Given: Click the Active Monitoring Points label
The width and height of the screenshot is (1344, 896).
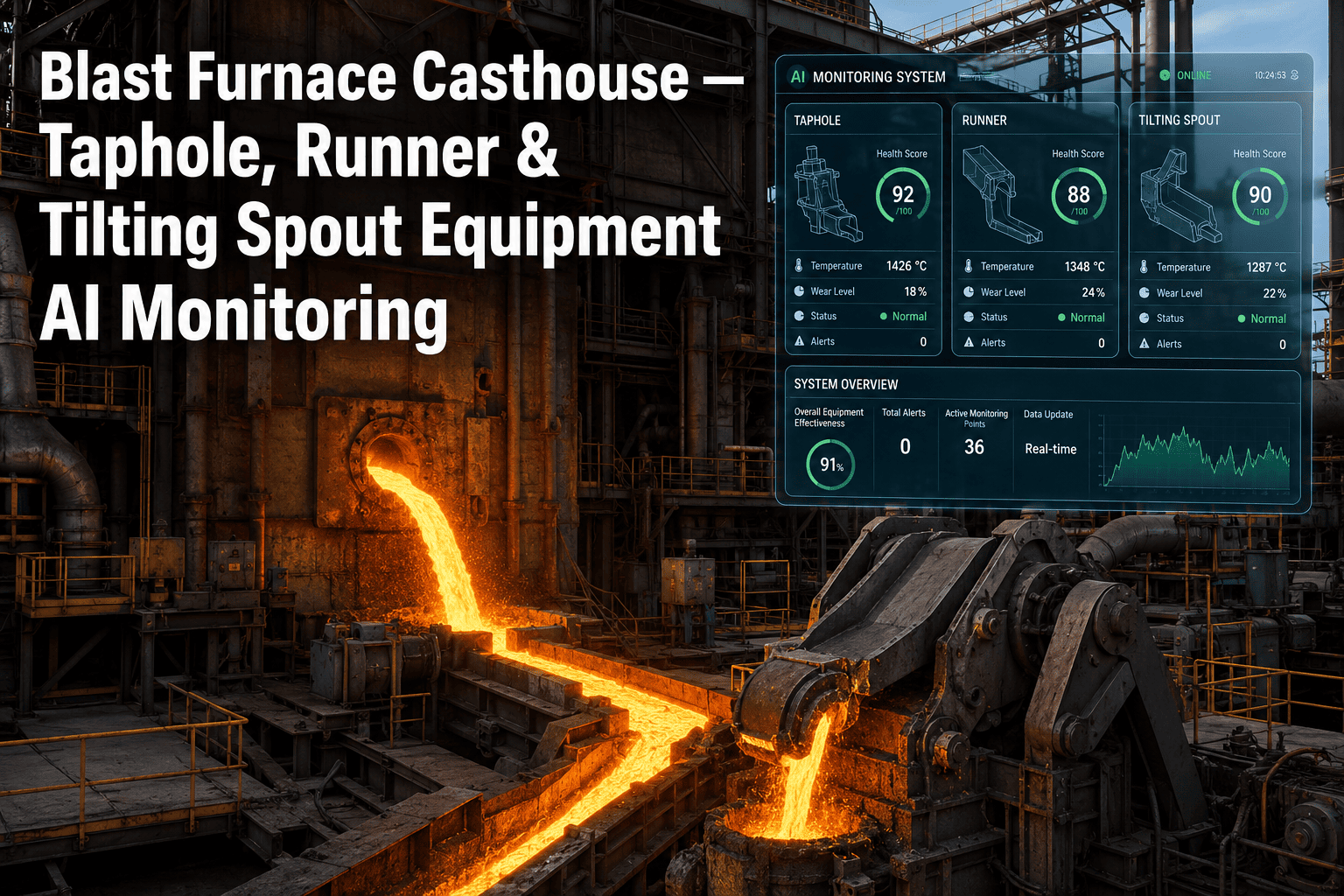Looking at the screenshot, I should point(976,418).
